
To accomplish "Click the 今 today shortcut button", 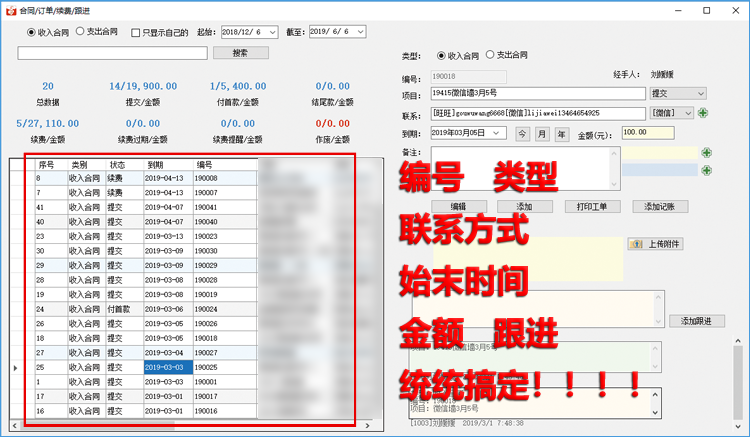I will tap(523, 133).
